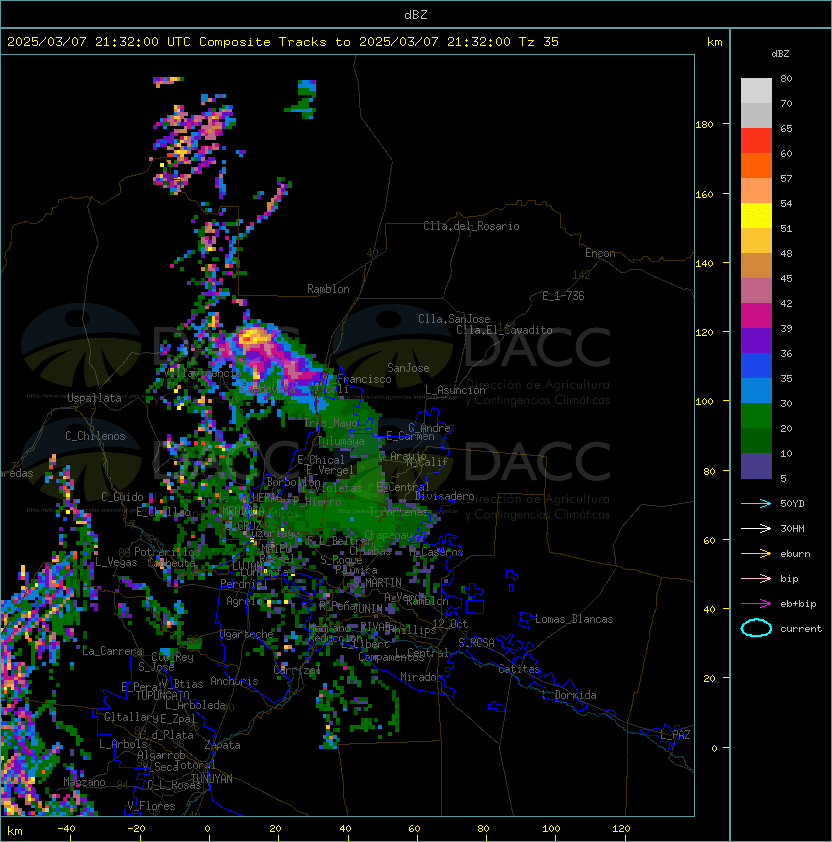The image size is (832, 842).
Task: Click the cyan 'current' ellipse legend symbol
Action: tap(756, 628)
